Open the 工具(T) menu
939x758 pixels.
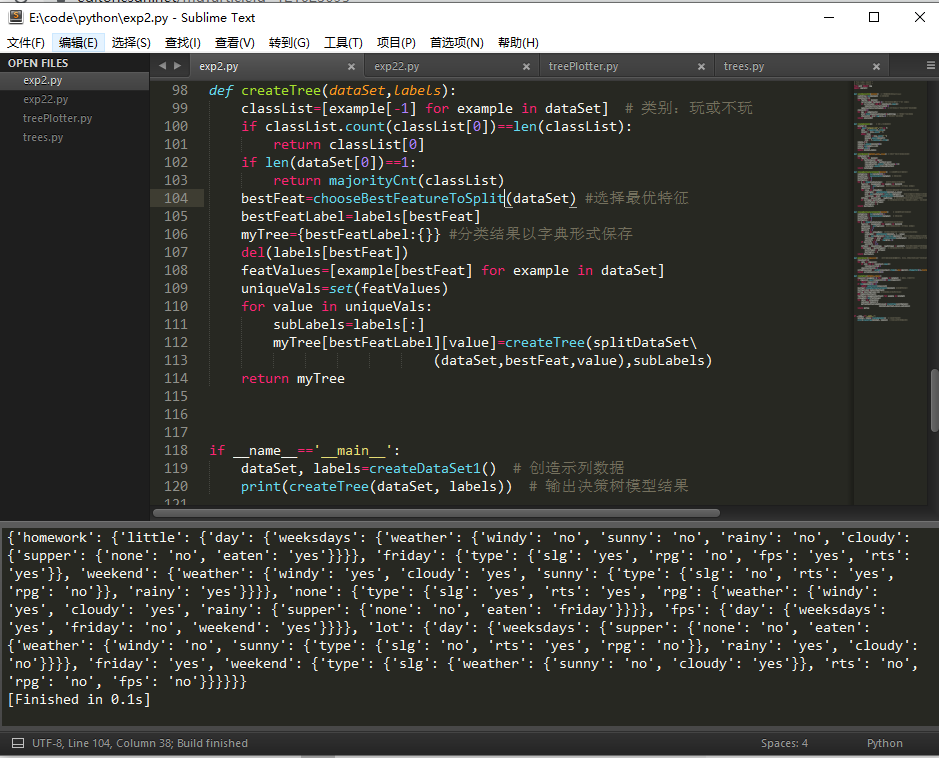coord(344,43)
